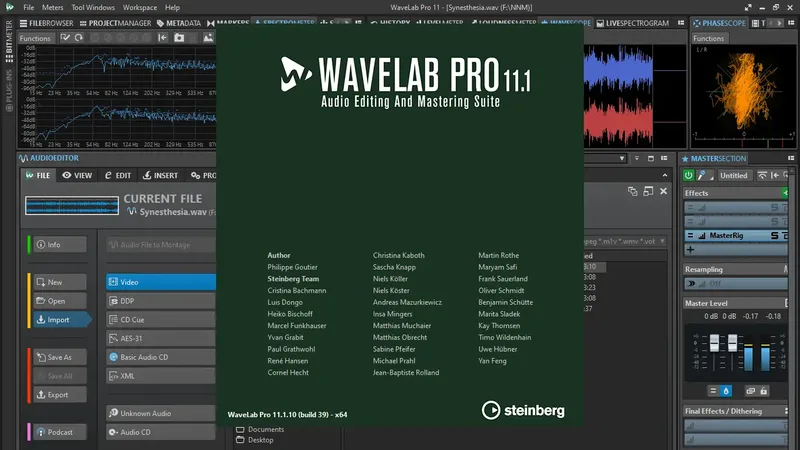Click the Synesthesia.wav waveform thumbnail

coord(72,206)
